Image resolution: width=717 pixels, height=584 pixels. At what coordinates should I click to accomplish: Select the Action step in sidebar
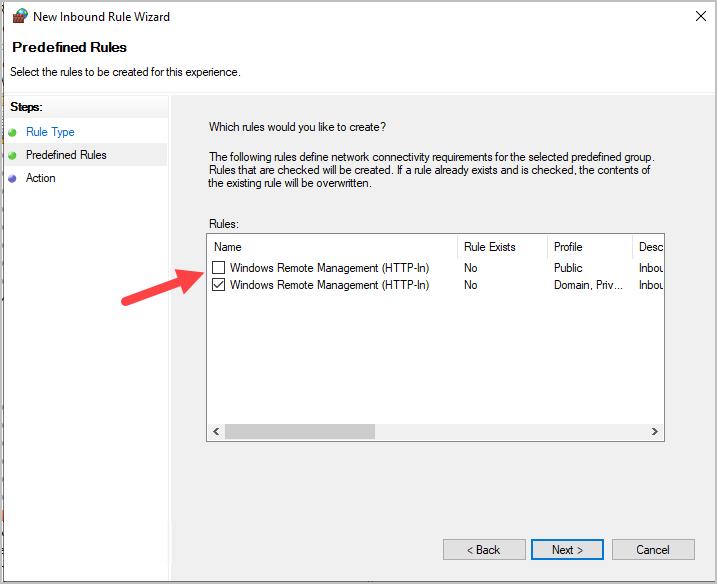pos(41,178)
